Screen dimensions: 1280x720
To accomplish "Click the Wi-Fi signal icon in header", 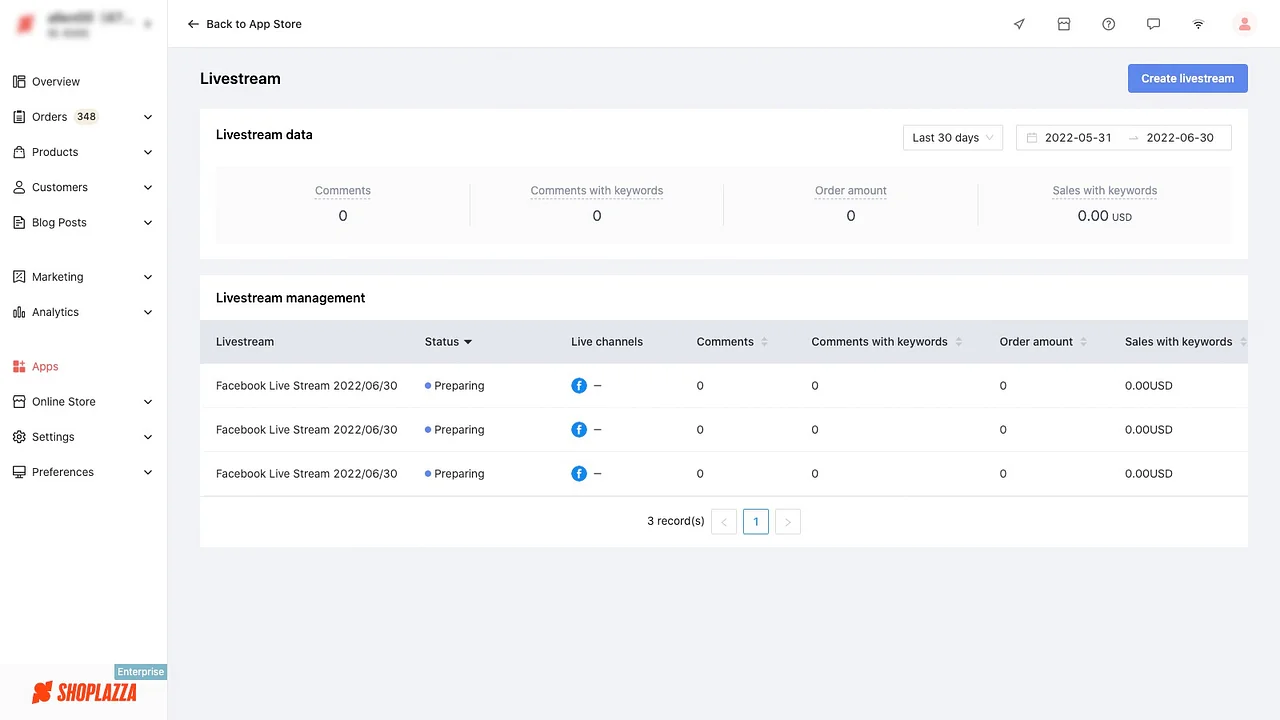I will [1198, 24].
